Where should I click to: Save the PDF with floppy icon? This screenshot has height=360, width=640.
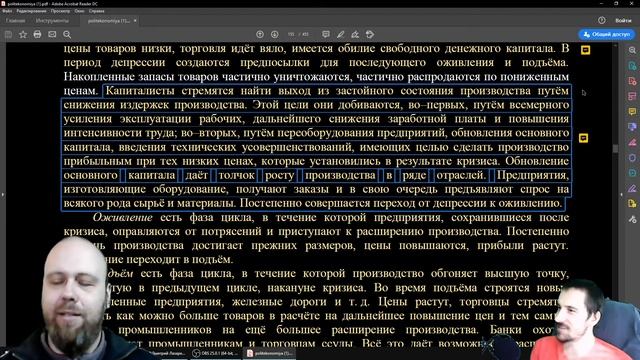(8, 35)
